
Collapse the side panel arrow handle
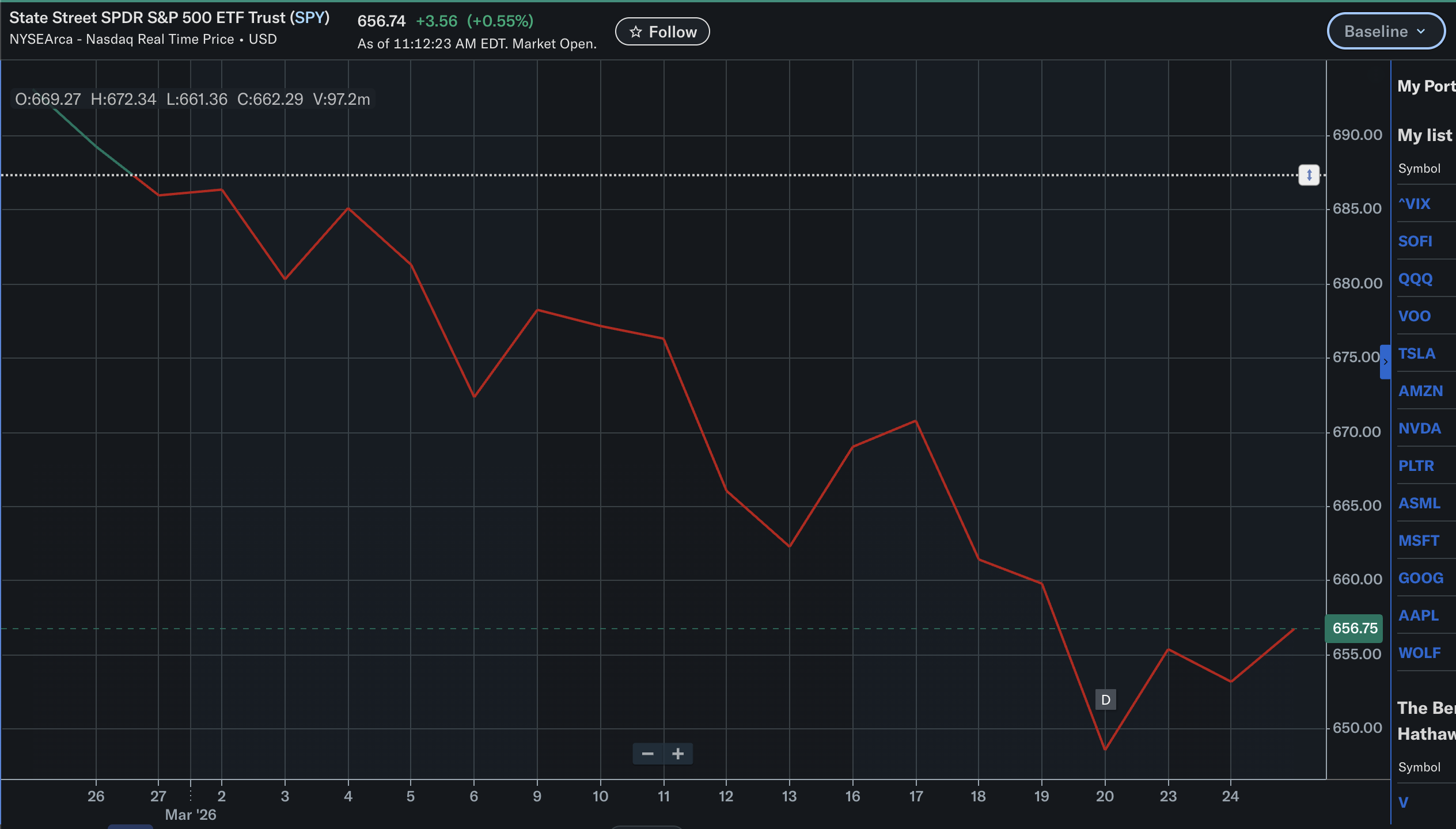1385,362
